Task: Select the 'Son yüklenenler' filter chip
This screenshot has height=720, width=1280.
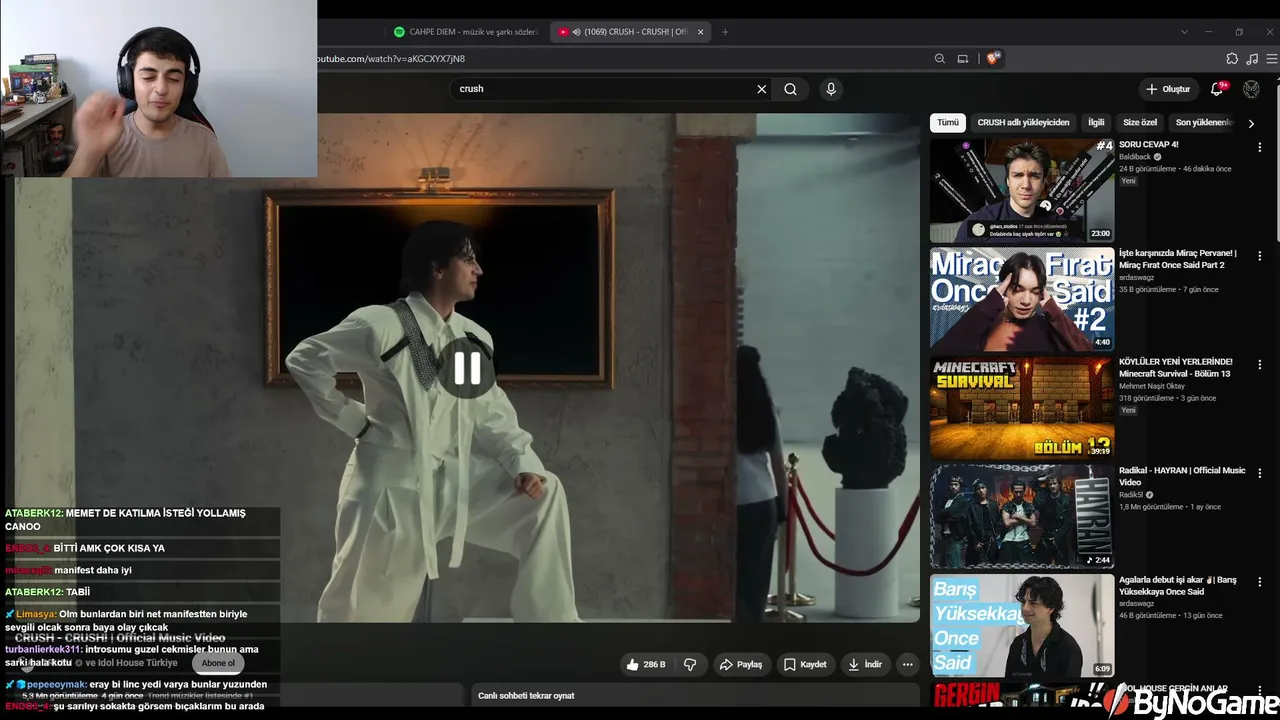Action: (1204, 123)
